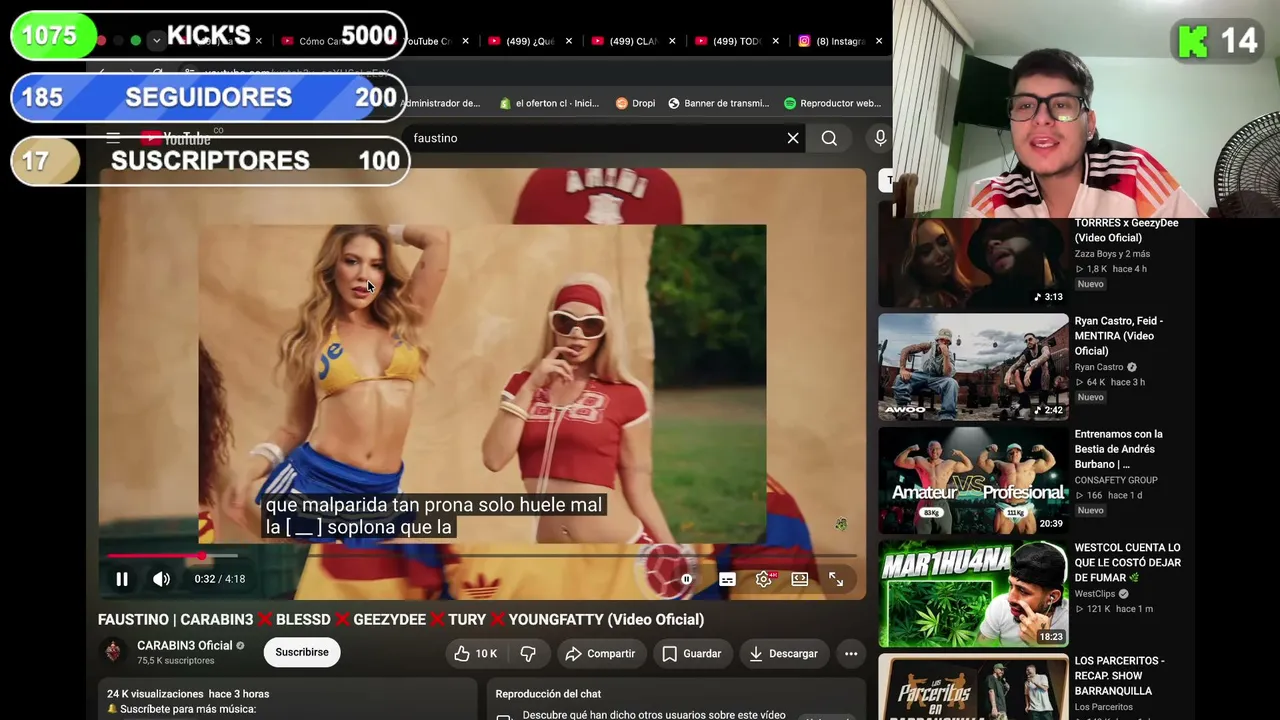Open 'LOS PARCERITOS - RECAP. SHOW' title
Screen dimensions: 1280x720
[x=1120, y=676]
